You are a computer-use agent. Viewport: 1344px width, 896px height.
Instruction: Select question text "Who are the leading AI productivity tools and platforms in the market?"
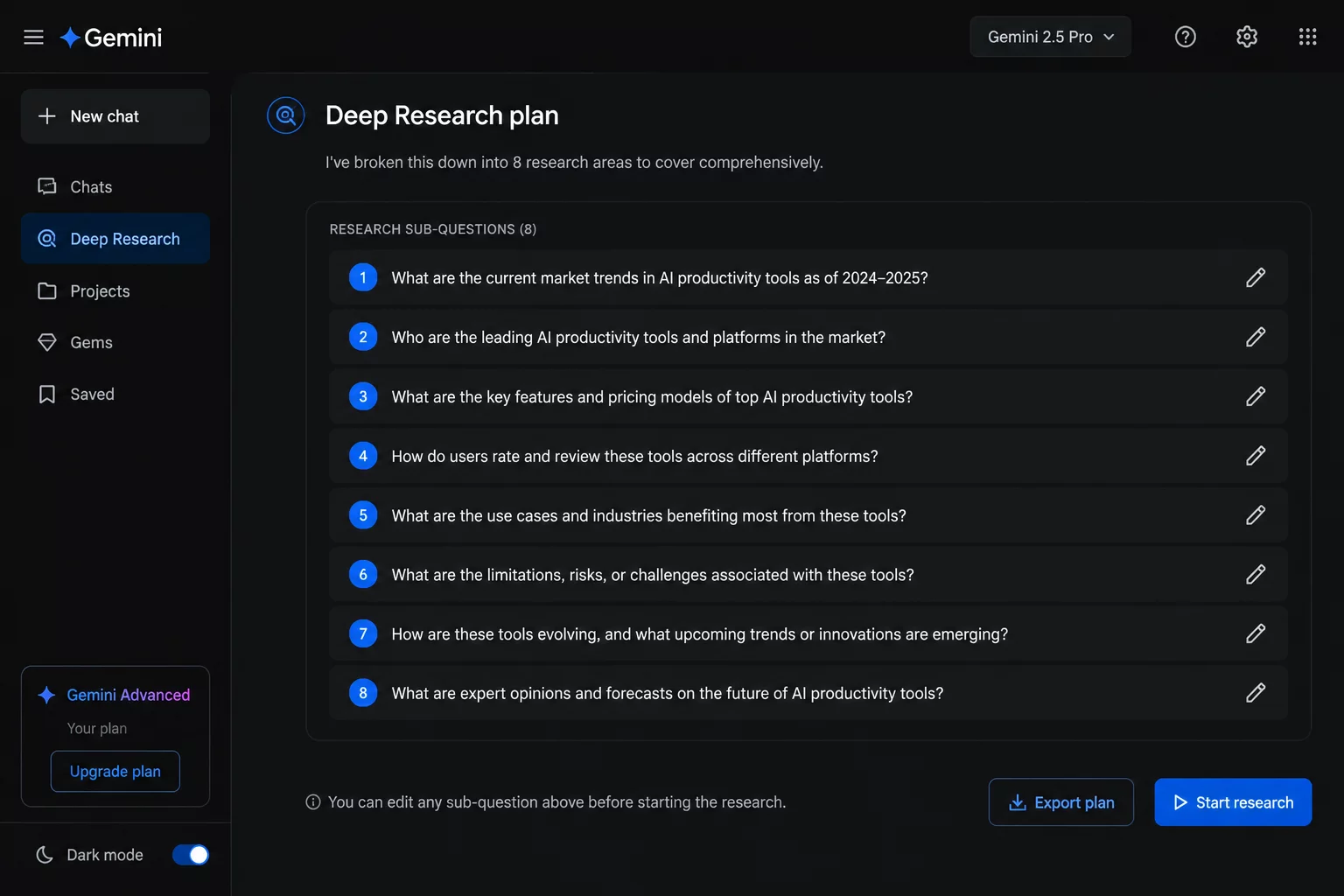(639, 338)
